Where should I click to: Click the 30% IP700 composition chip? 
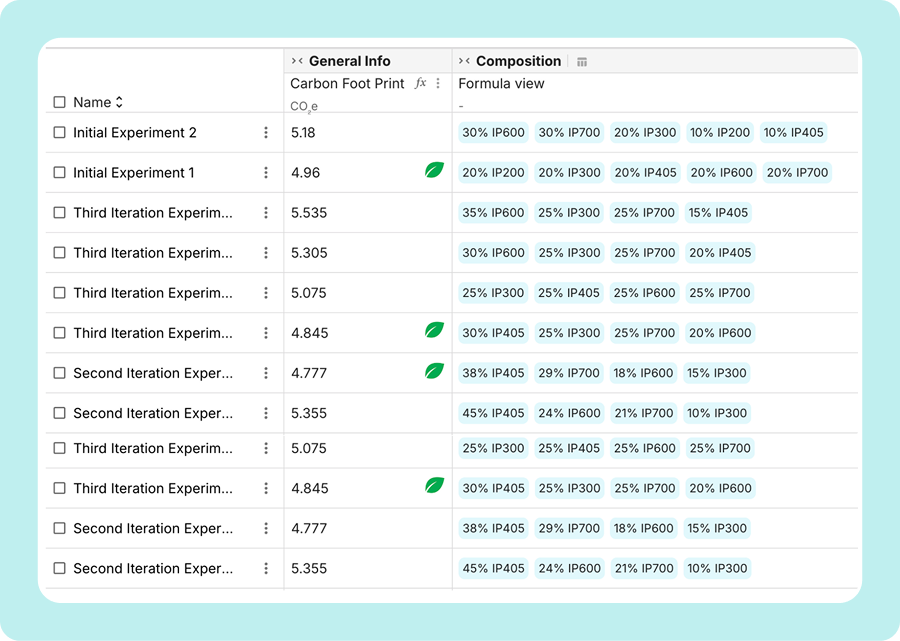[569, 133]
